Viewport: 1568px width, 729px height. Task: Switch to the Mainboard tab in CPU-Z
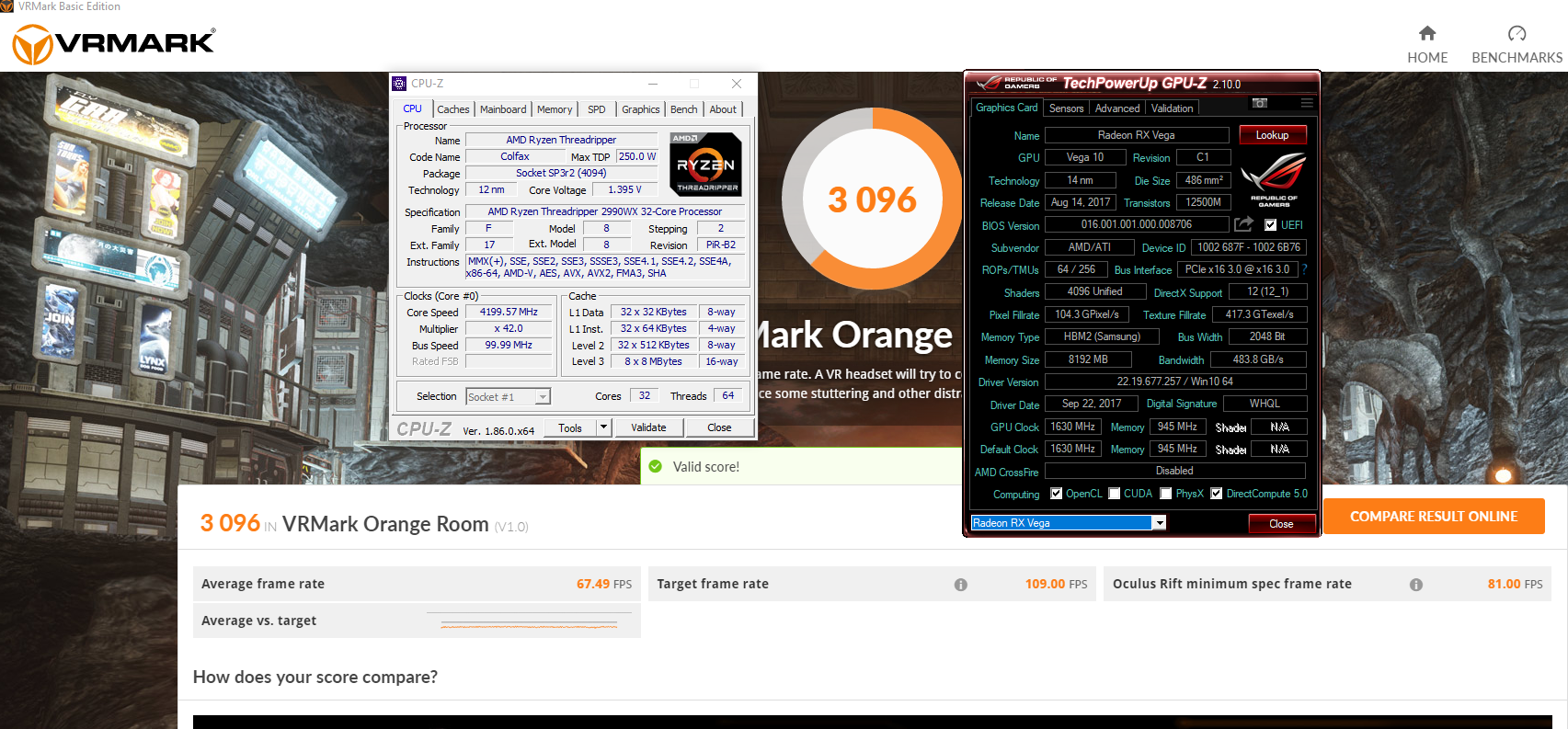coord(503,109)
